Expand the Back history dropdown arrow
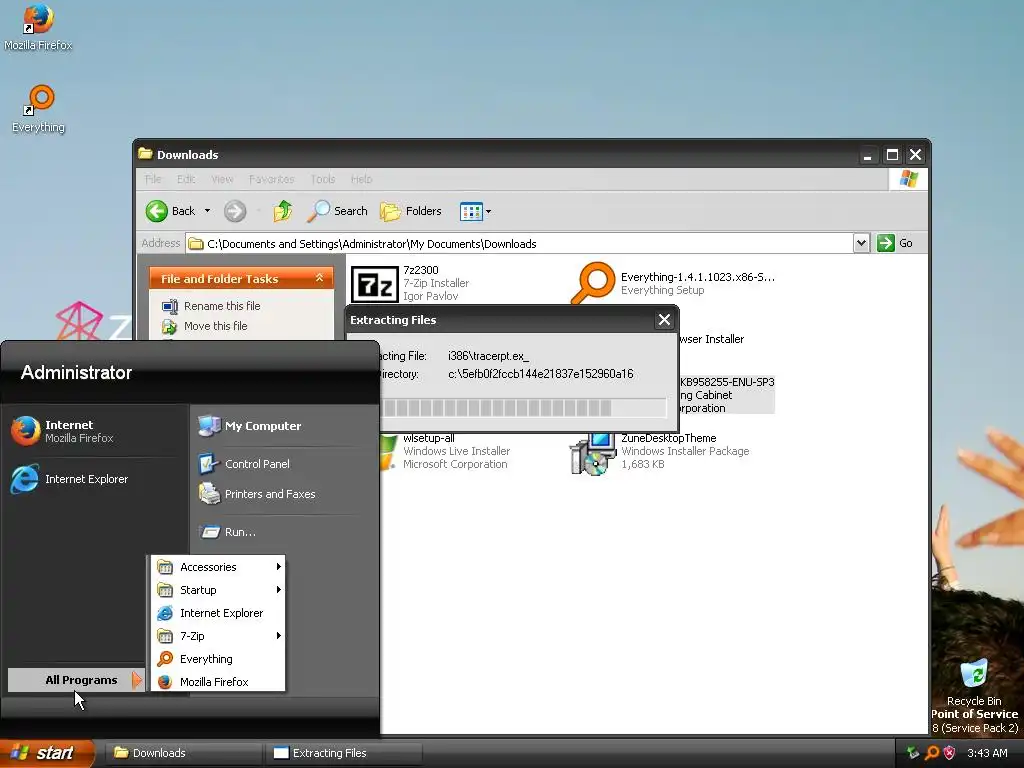This screenshot has height=768, width=1024. [x=207, y=211]
